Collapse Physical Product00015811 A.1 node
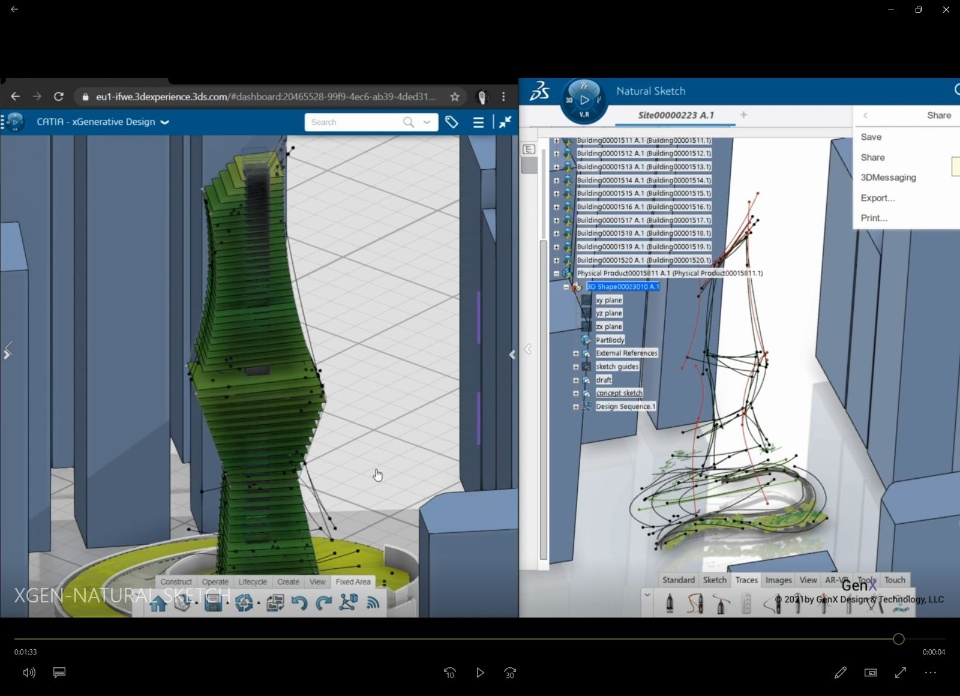This screenshot has width=960, height=696. [557, 274]
